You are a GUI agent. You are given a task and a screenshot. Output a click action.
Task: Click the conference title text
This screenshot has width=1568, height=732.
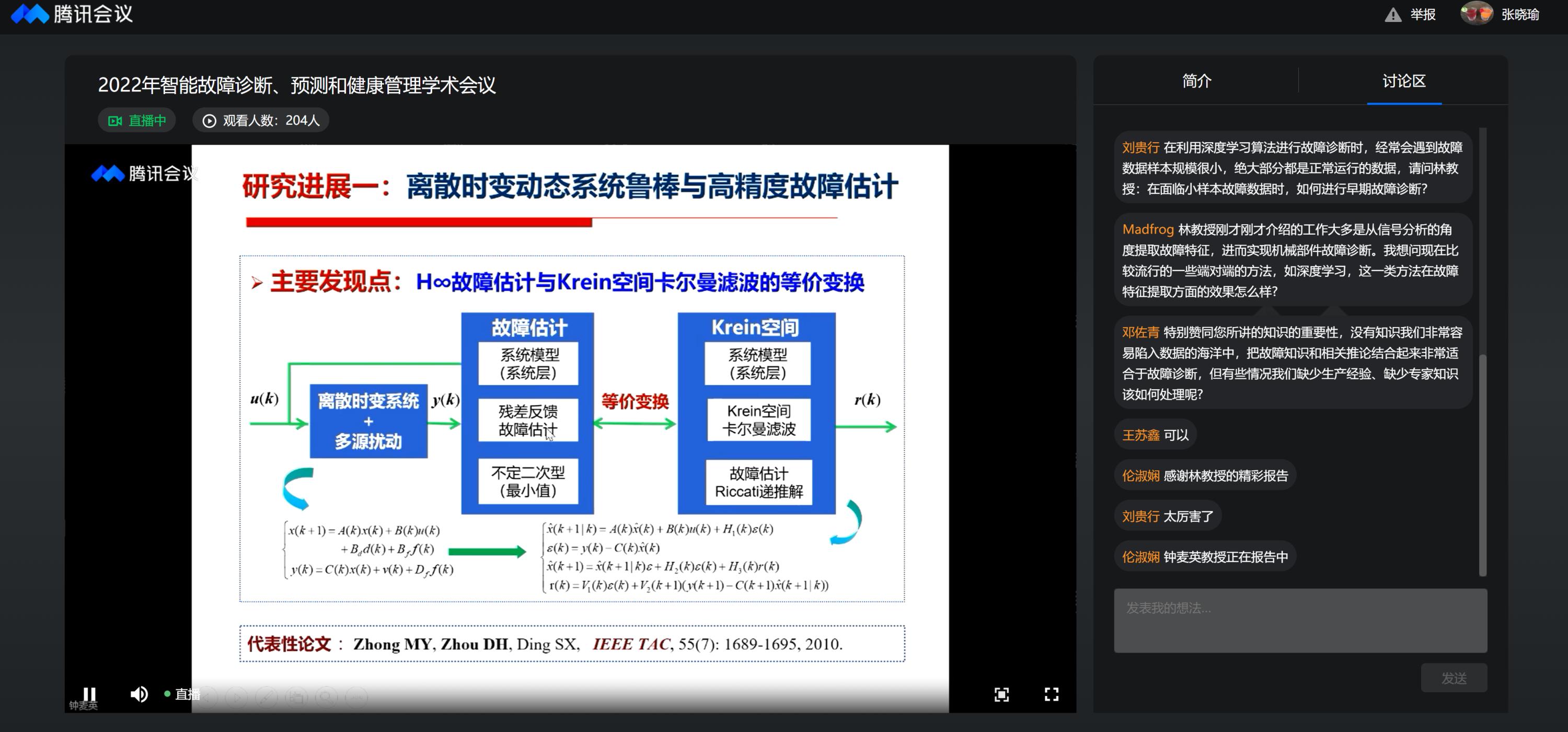pyautogui.click(x=296, y=85)
